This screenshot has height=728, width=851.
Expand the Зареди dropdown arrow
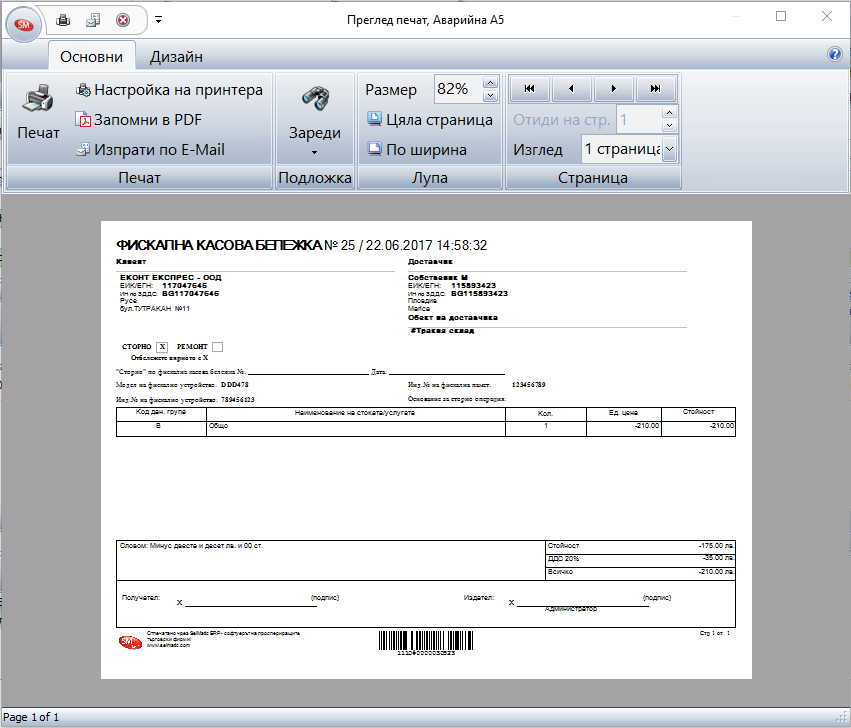pyautogui.click(x=314, y=153)
